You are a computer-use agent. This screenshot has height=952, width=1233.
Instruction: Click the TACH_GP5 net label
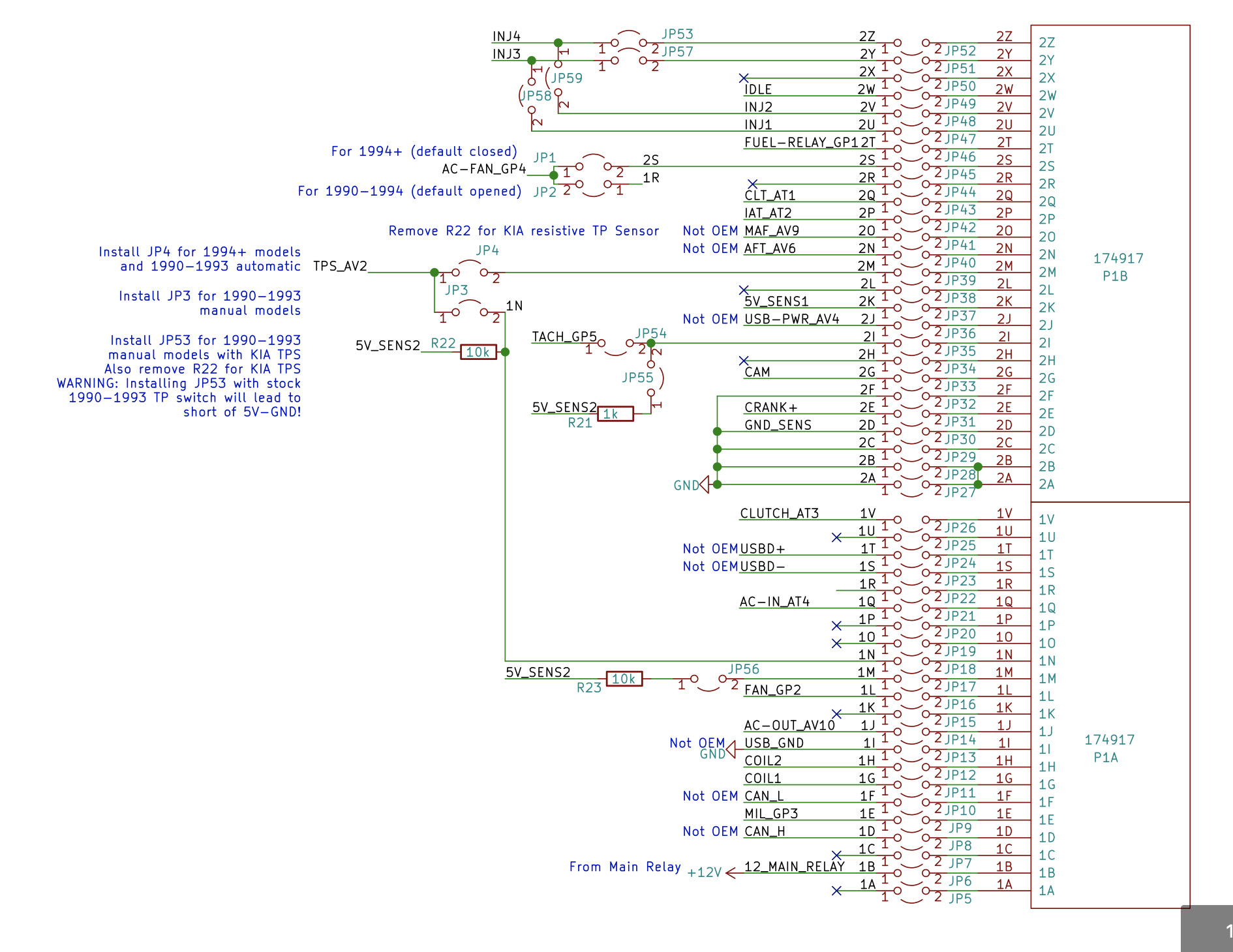(564, 336)
